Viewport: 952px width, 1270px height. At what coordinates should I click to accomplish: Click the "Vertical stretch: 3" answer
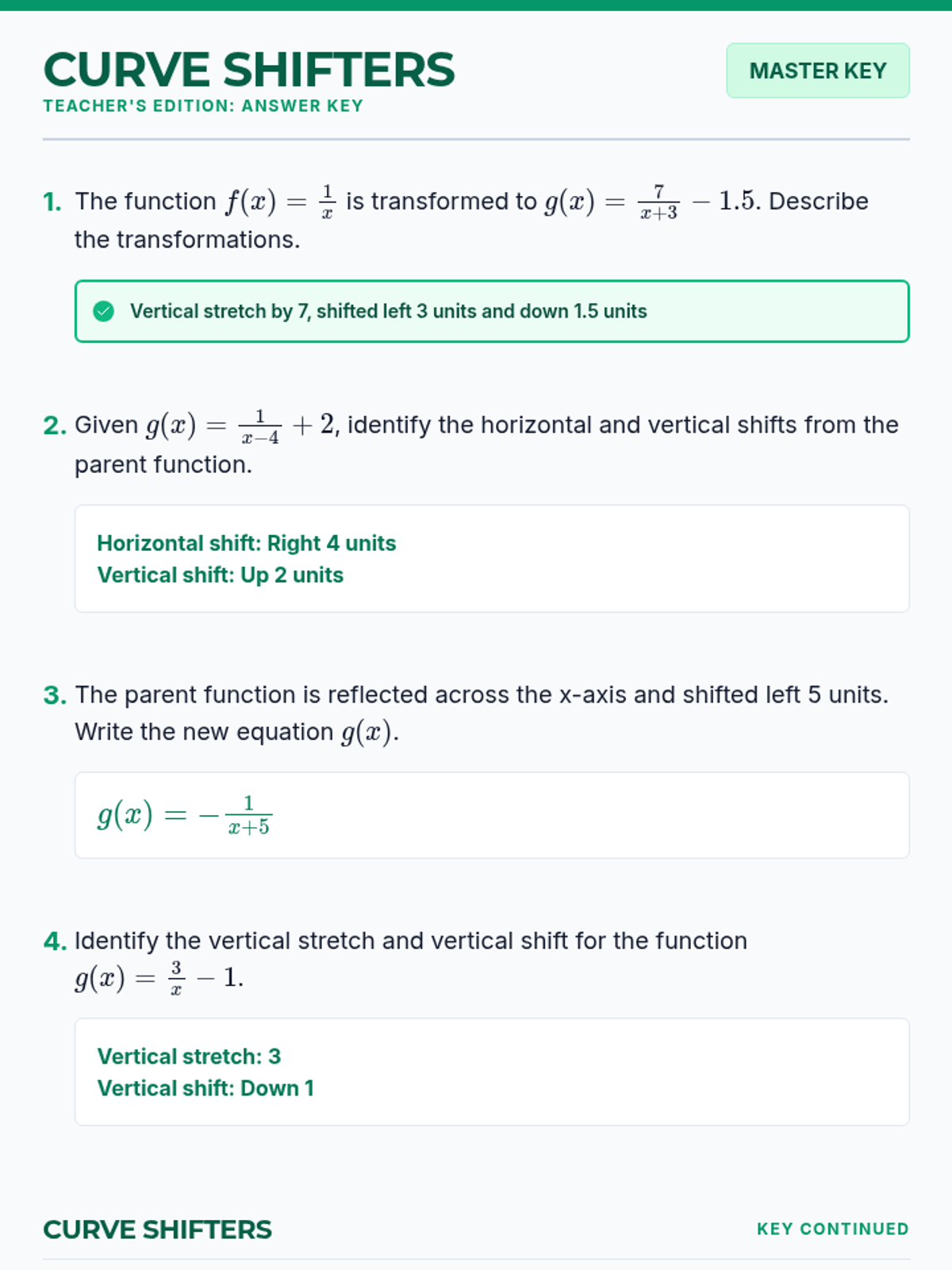point(189,1056)
